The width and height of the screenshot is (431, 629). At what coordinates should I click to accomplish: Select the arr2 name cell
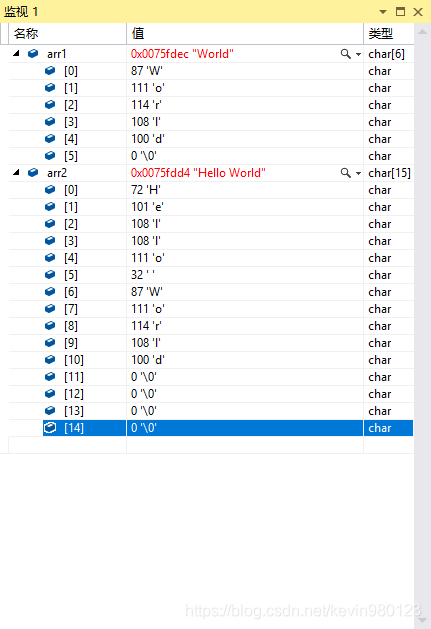[x=57, y=173]
